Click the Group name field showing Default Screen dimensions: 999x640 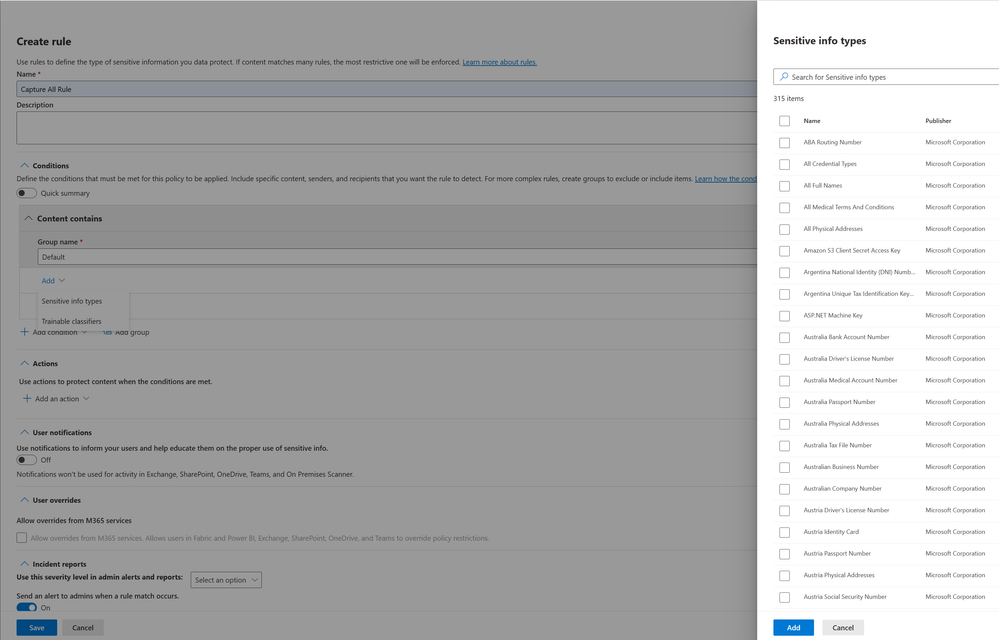[397, 257]
